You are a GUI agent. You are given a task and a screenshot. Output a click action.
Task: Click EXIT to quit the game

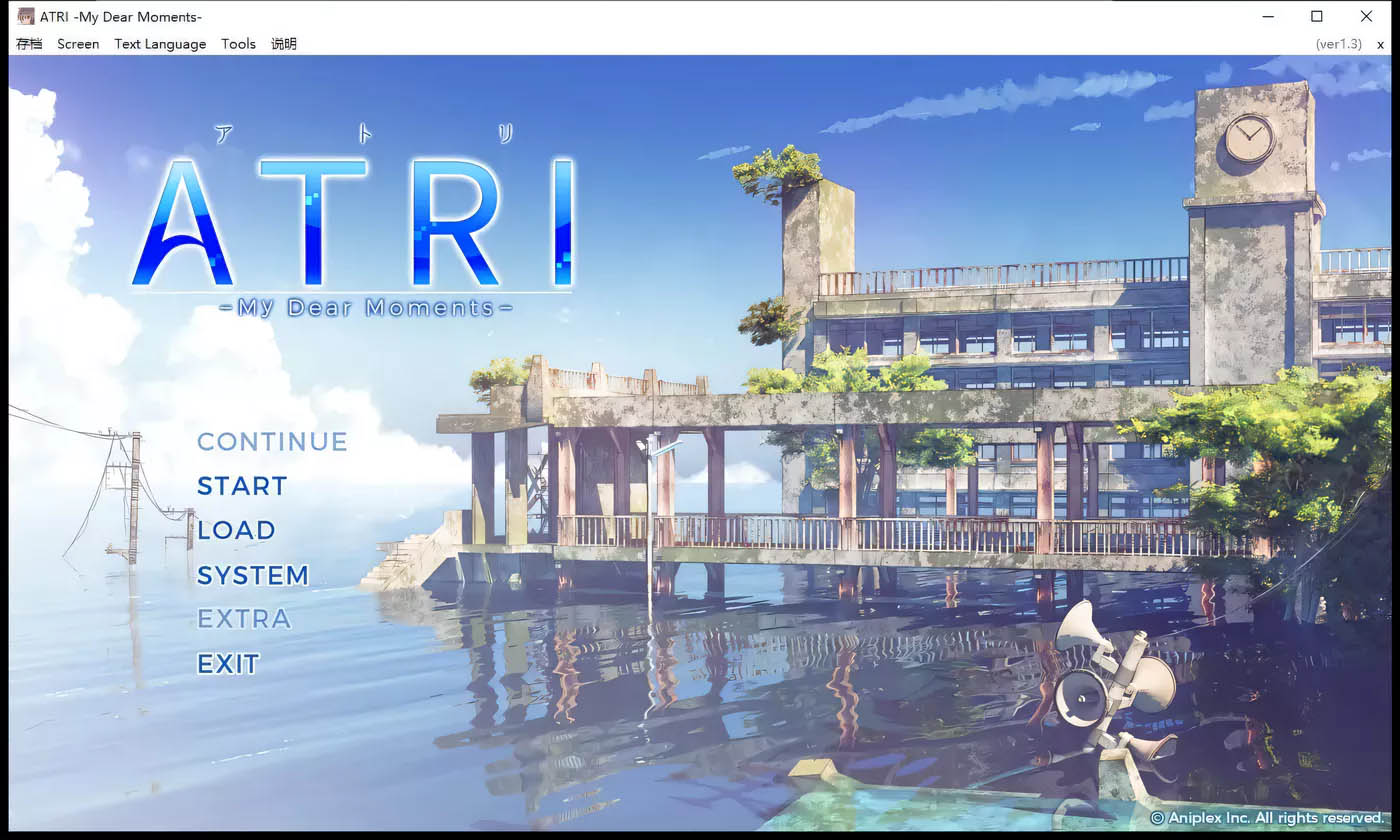(227, 663)
